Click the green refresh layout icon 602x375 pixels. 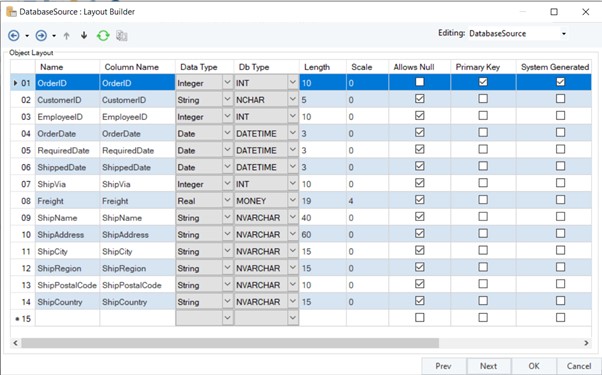click(x=103, y=36)
